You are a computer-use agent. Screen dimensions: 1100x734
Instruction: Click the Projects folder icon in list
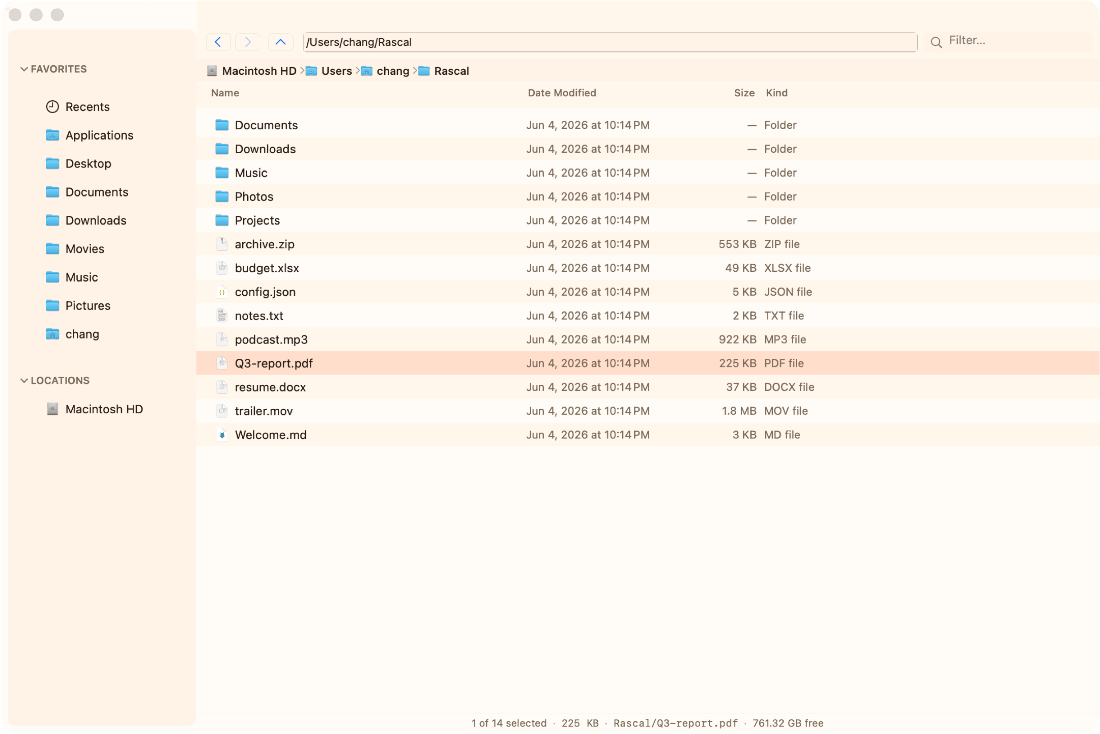(x=222, y=220)
